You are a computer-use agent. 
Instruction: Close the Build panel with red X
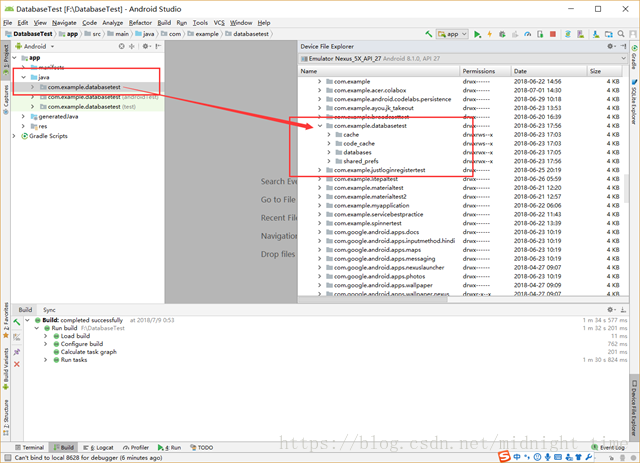pos(17,364)
